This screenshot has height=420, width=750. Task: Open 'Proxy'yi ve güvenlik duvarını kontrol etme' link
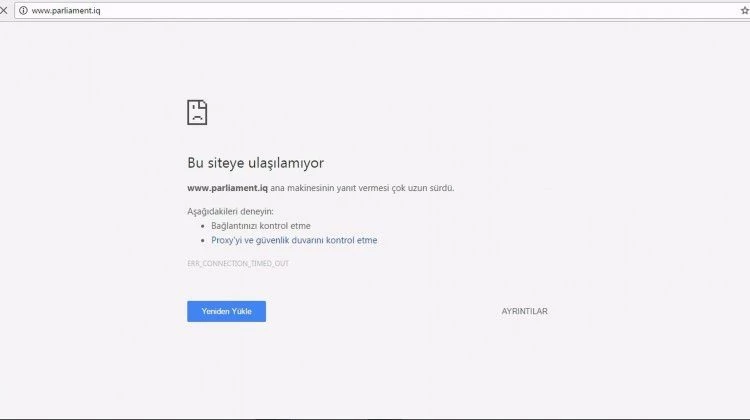pos(294,240)
